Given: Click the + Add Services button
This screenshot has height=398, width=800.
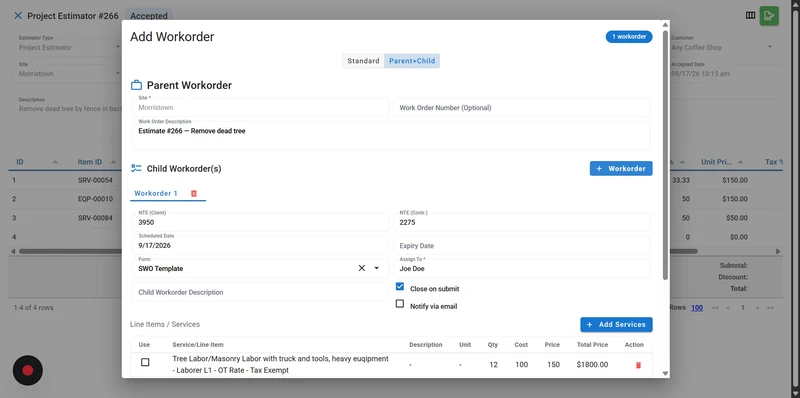Looking at the screenshot, I should tap(616, 325).
